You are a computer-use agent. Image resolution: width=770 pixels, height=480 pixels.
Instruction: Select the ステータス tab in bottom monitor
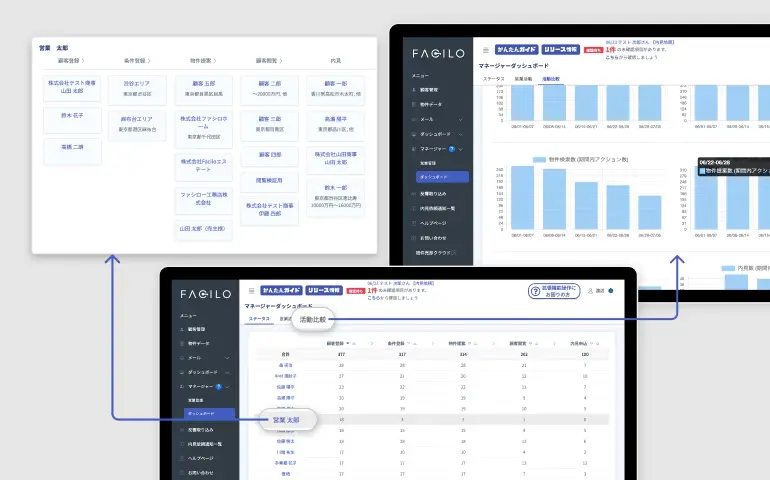tap(259, 319)
